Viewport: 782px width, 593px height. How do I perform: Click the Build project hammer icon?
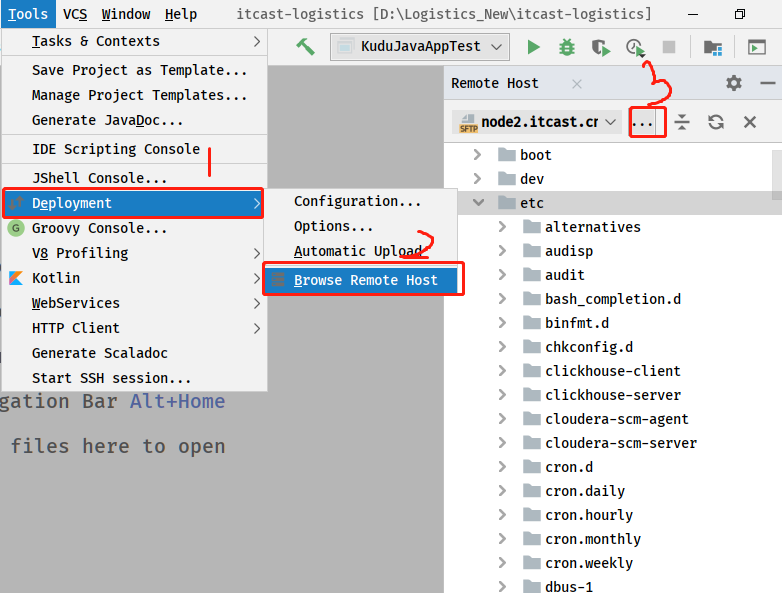click(305, 47)
